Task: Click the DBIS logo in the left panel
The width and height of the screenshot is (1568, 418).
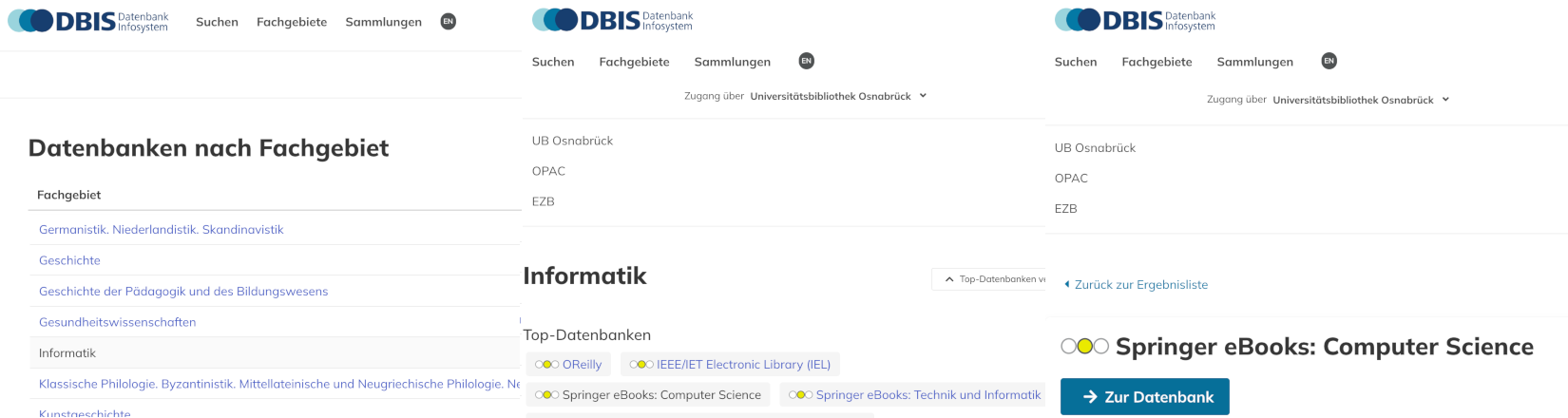Action: pyautogui.click(x=87, y=21)
